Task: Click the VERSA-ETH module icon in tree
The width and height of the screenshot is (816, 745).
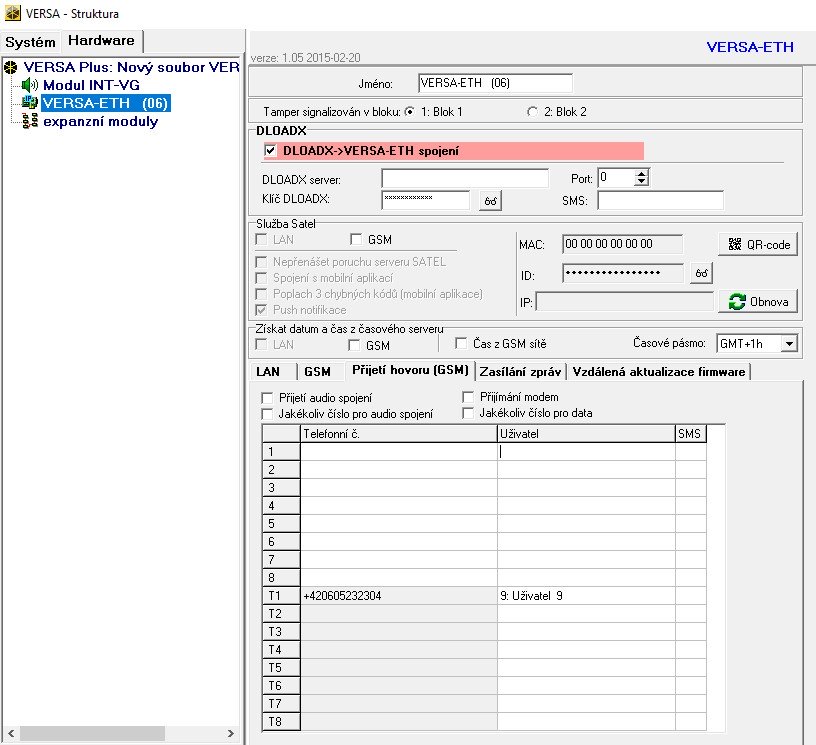Action: pyautogui.click(x=29, y=103)
